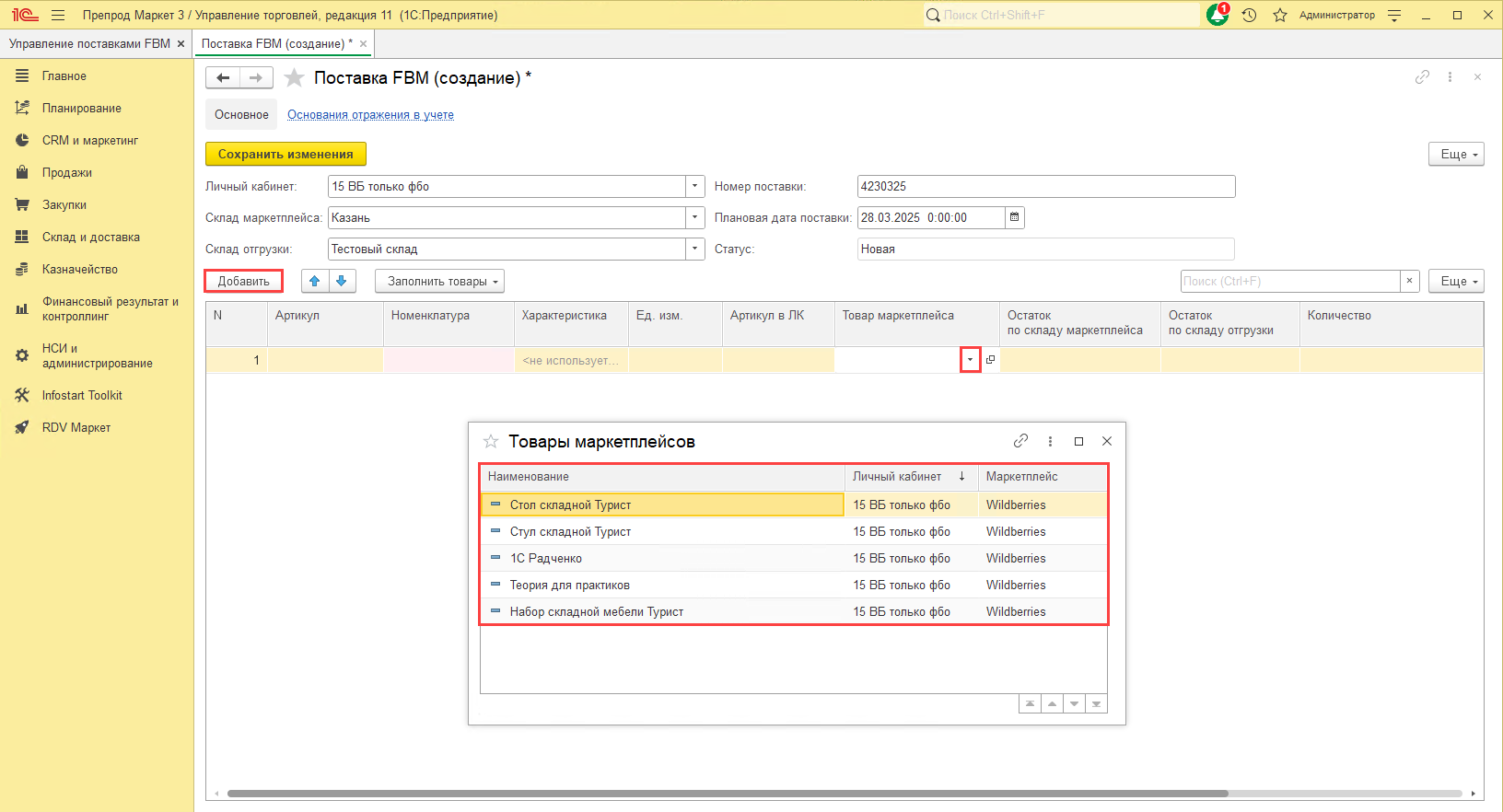Select Стол складной Турист row
Viewport: 1503px width, 812px height.
click(x=793, y=505)
